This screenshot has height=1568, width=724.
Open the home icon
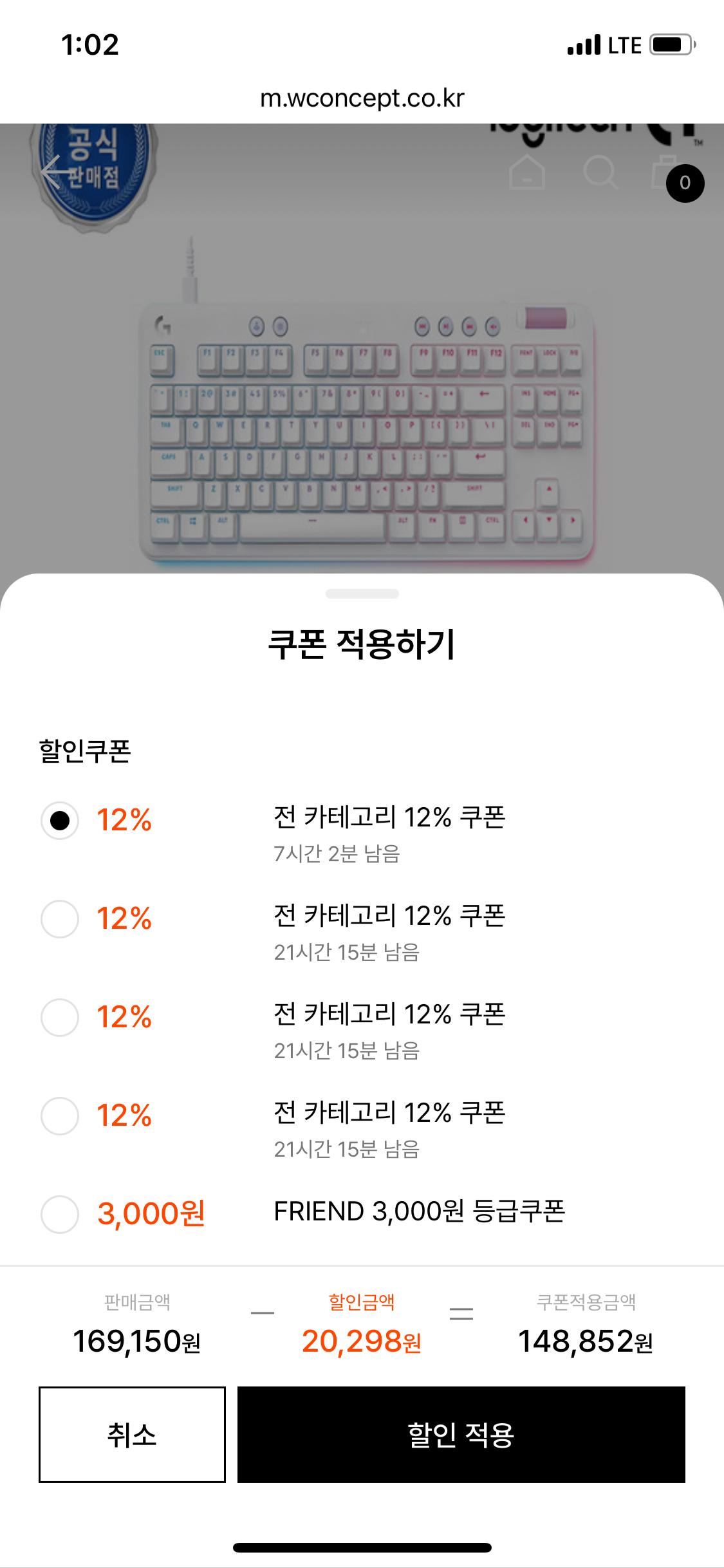[x=527, y=172]
